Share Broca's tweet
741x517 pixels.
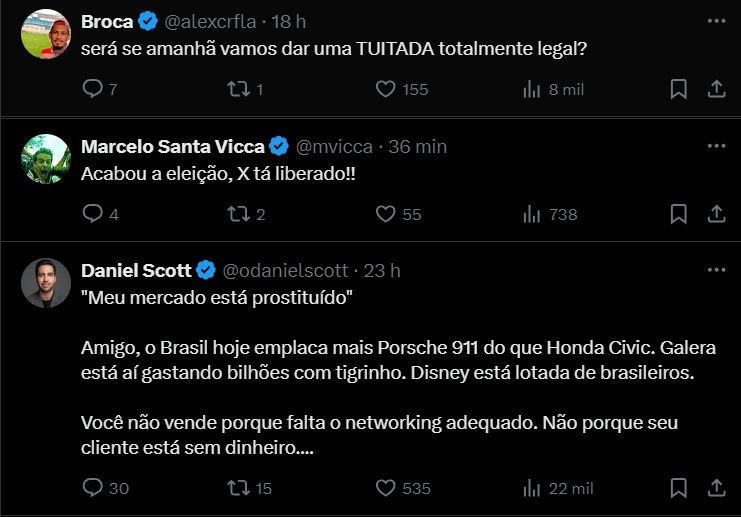(x=716, y=89)
